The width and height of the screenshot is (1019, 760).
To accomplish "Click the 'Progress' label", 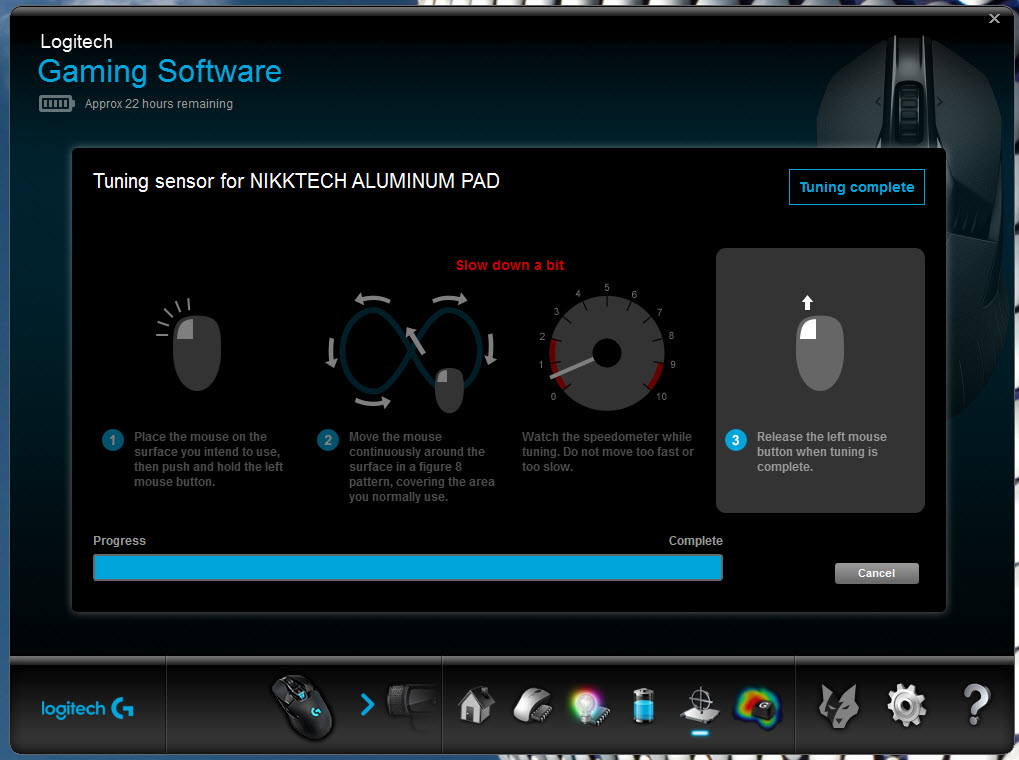I will 120,541.
